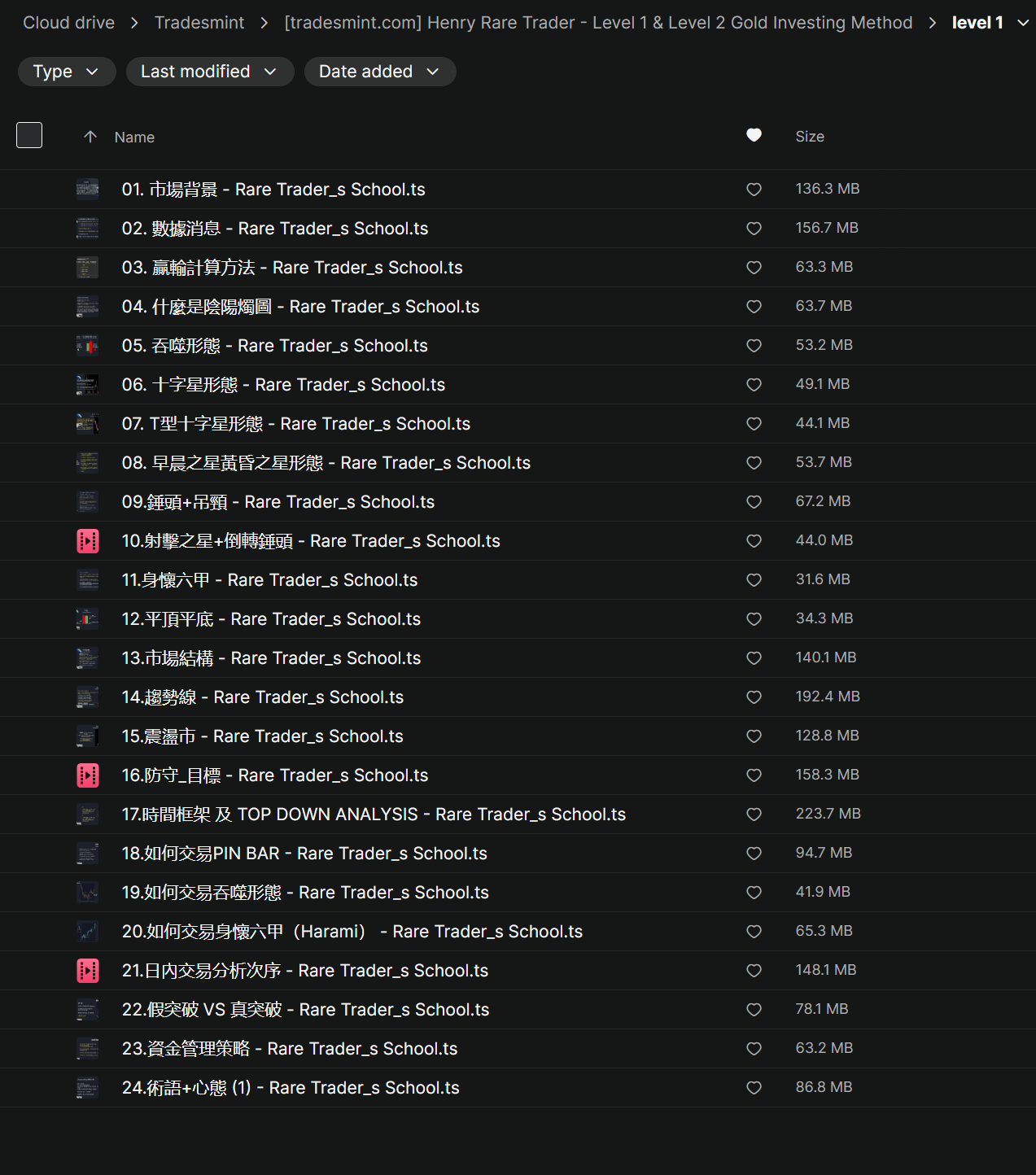Tick the select-all checkbox in header
This screenshot has height=1175, width=1036.
coord(29,135)
